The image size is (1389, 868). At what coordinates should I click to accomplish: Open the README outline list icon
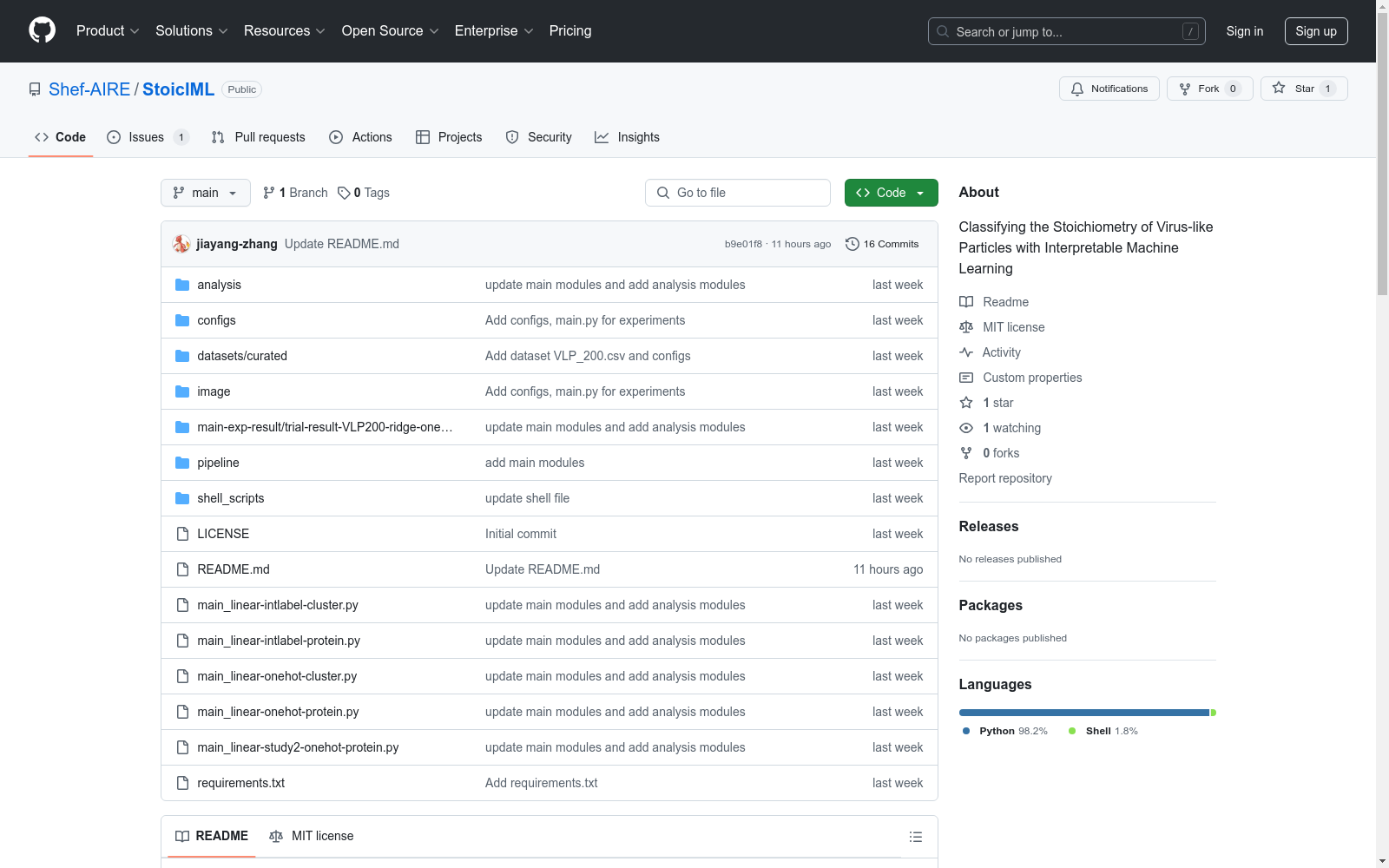(915, 837)
